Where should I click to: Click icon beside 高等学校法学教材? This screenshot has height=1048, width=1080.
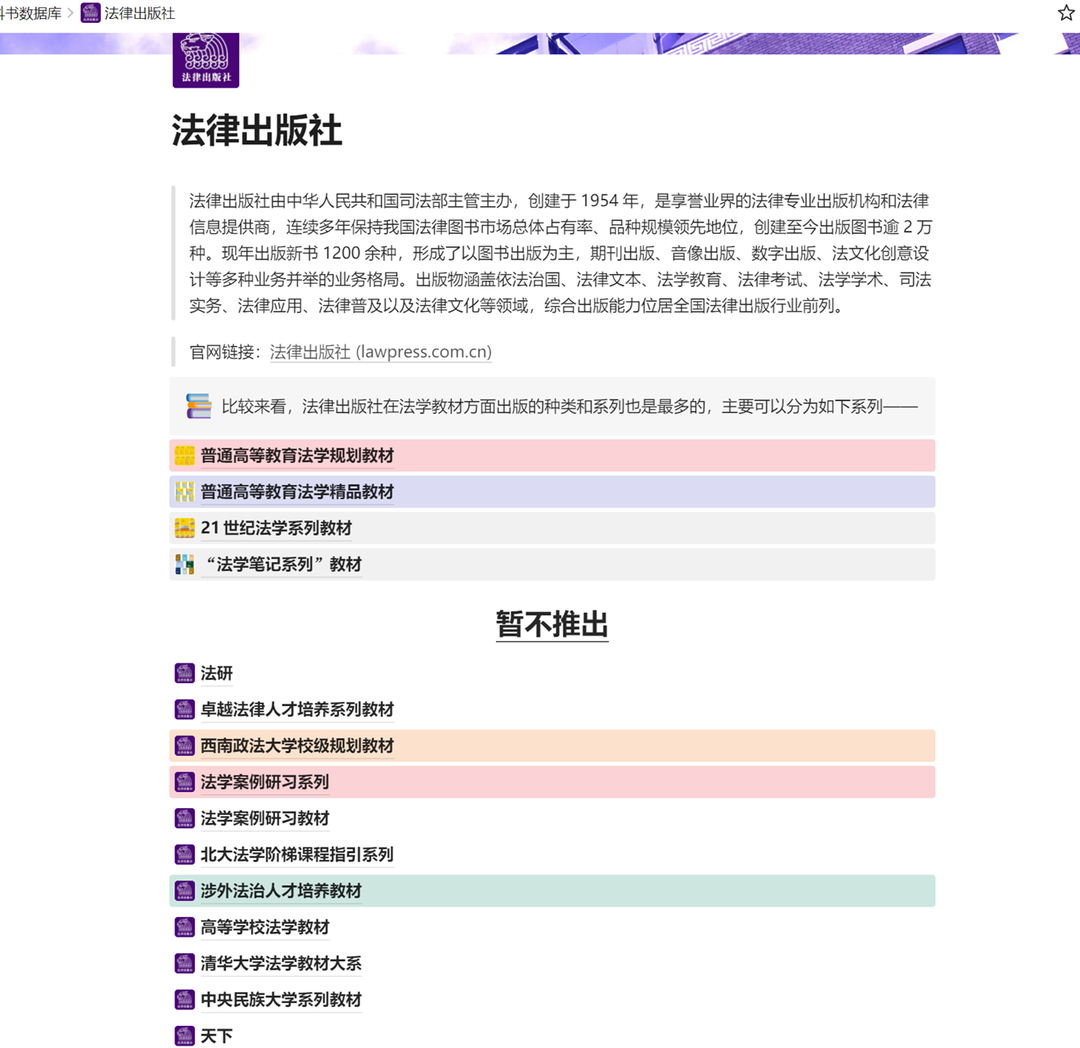click(185, 928)
